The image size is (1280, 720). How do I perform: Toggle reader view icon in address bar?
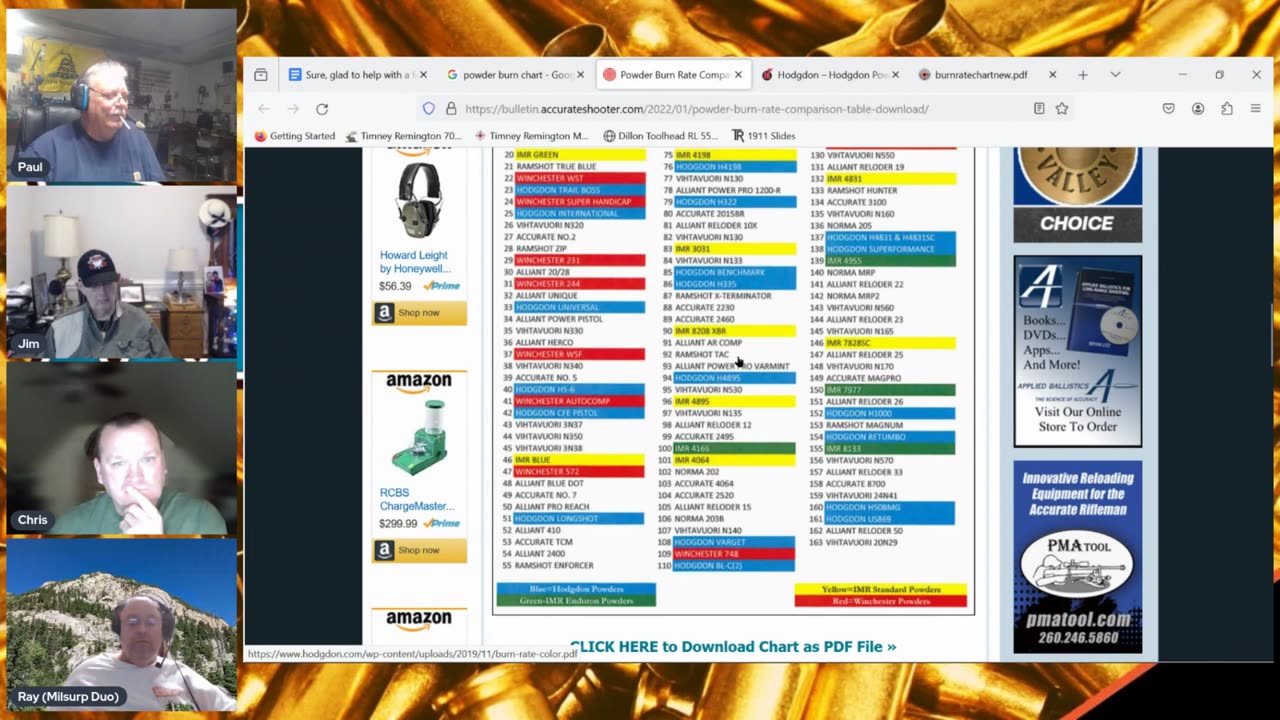[x=1039, y=109]
